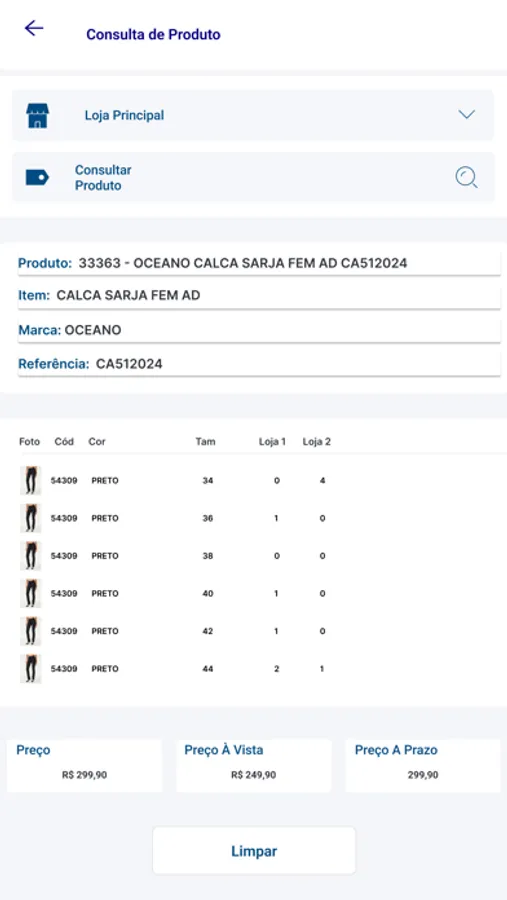Screen dimensions: 507x900
Task: Click the Cód column header
Action: pyautogui.click(x=64, y=441)
